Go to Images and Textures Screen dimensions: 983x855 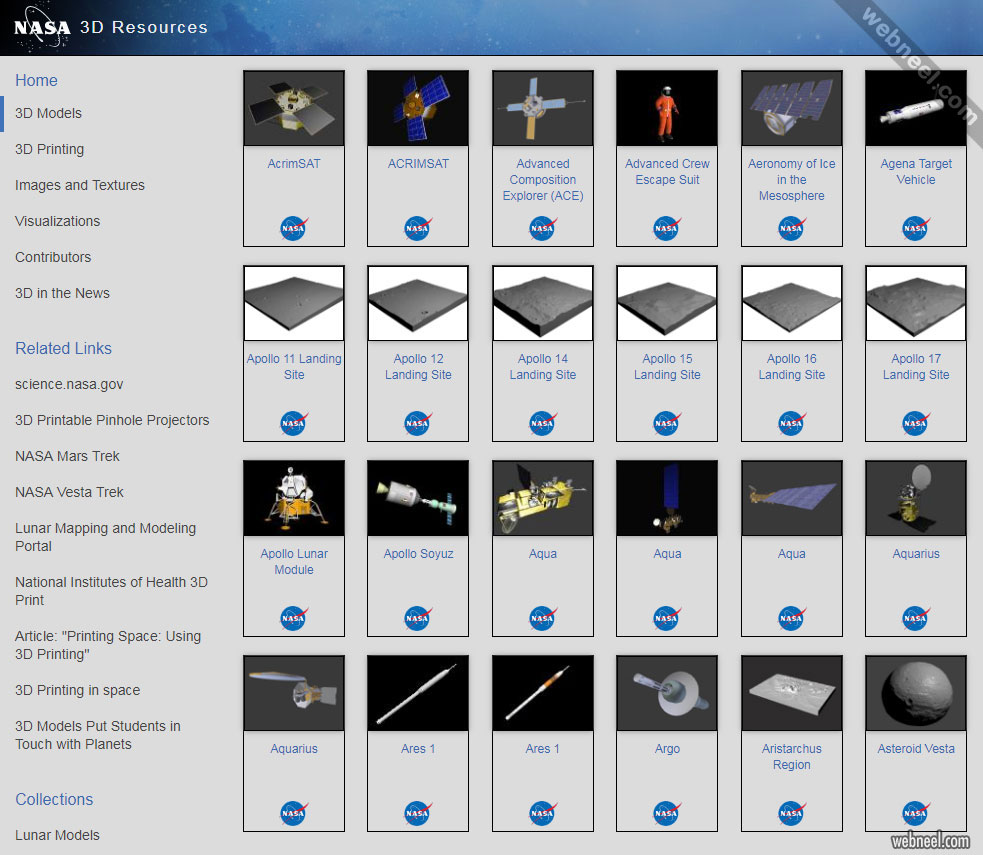(x=80, y=186)
